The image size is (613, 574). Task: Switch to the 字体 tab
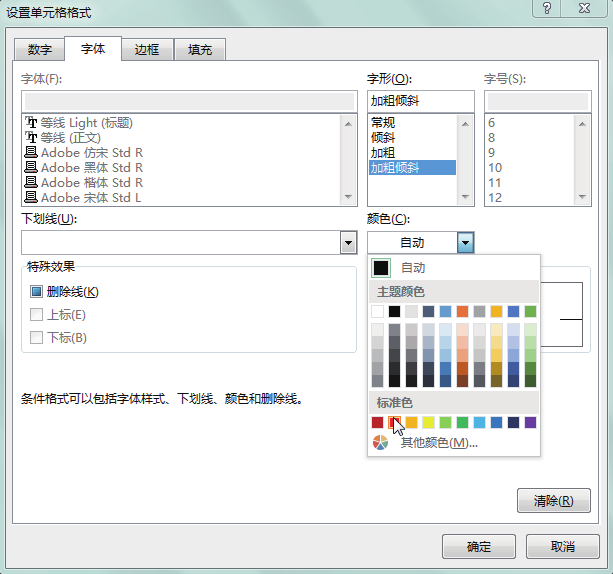point(93,48)
